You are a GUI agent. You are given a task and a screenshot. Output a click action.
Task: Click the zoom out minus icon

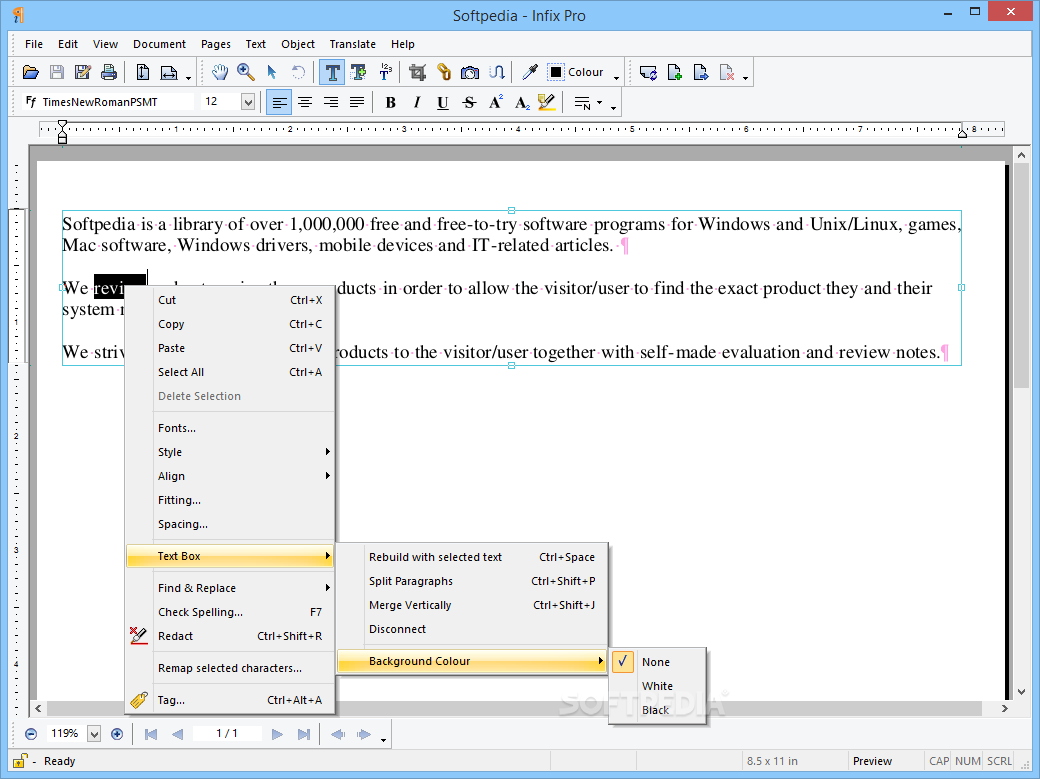coord(31,734)
